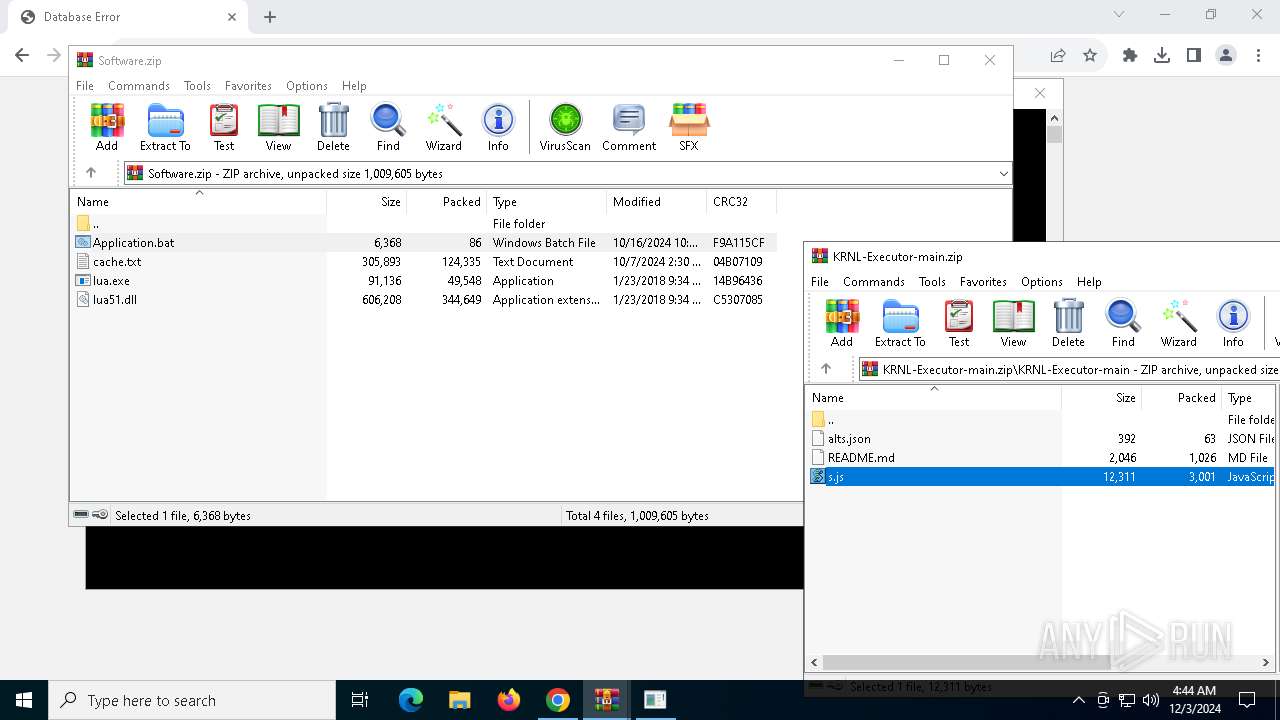Click View icon in KRNL-Executor-main.zip window
The height and width of the screenshot is (720, 1280).
click(1013, 323)
